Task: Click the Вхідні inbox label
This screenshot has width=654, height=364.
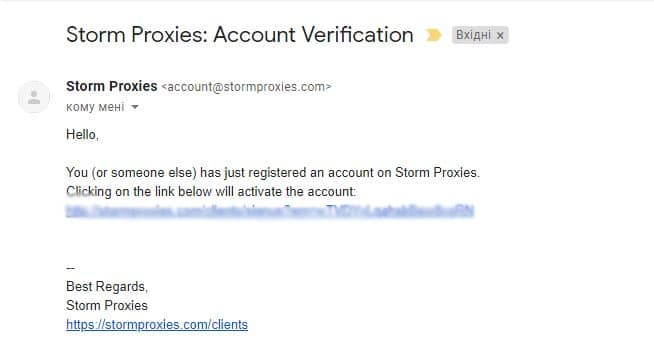Action: point(473,35)
